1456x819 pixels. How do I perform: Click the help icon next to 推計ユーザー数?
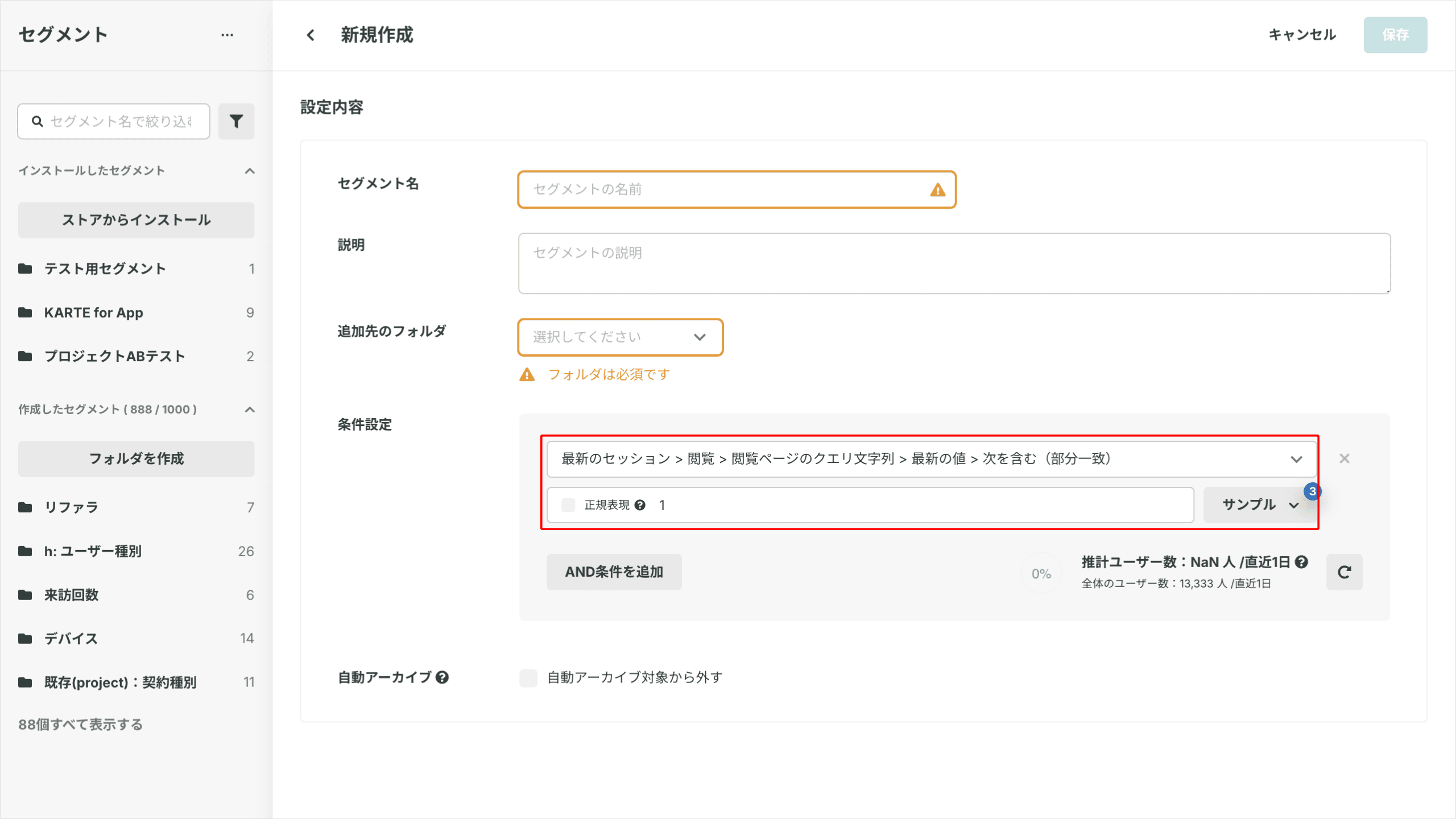point(1302,562)
